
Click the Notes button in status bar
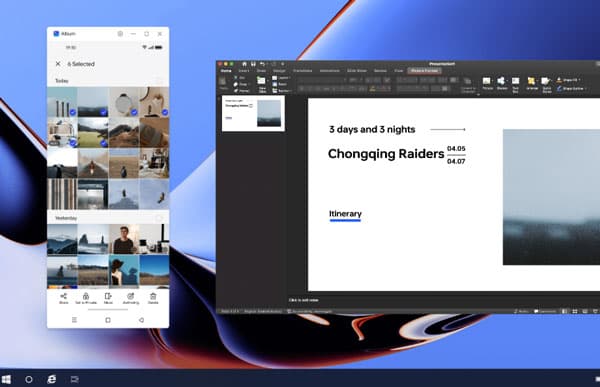coord(522,311)
